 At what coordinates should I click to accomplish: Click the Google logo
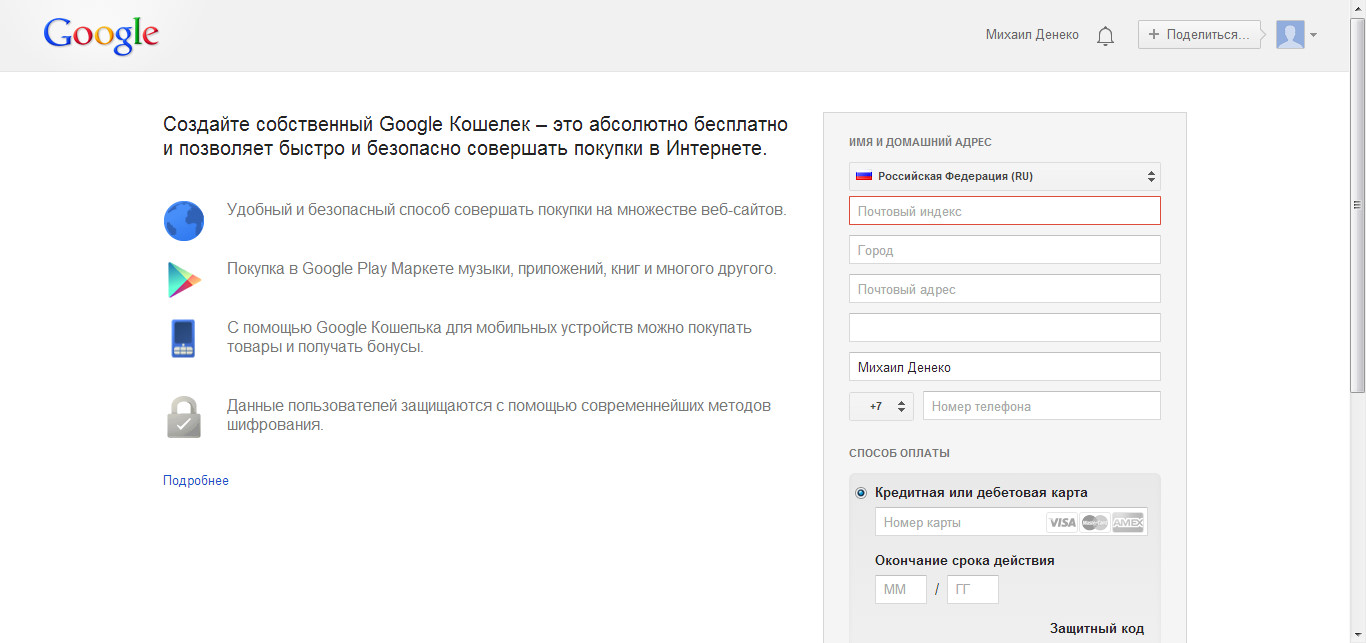tap(101, 35)
